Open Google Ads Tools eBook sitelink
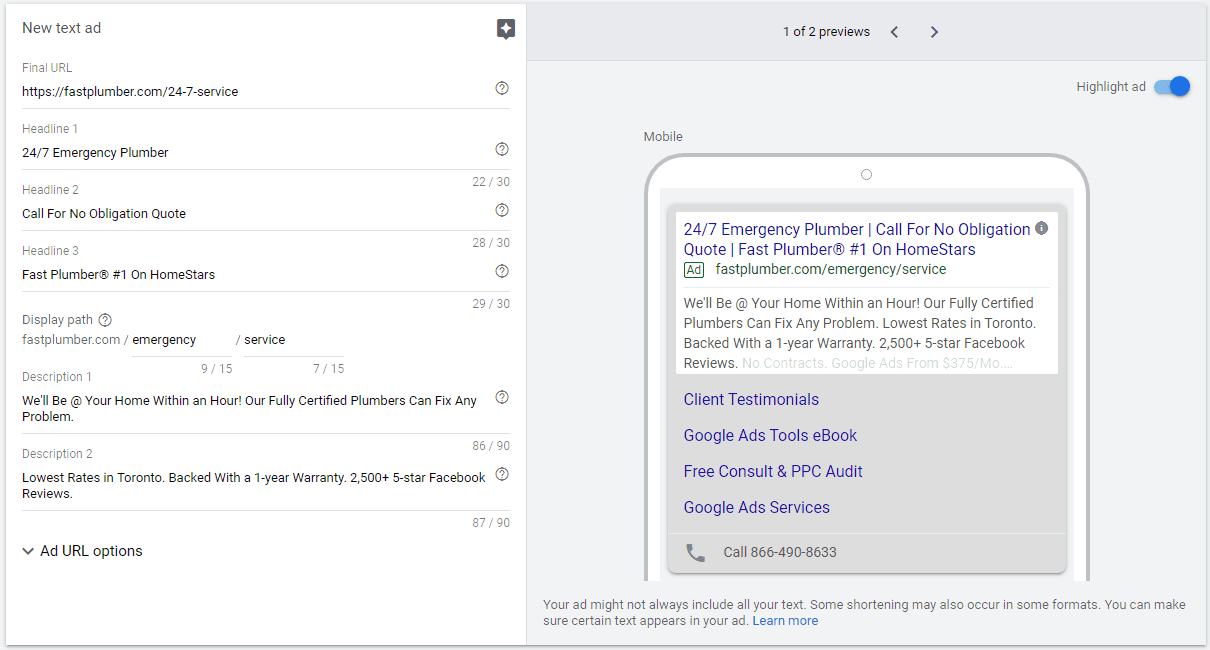Image resolution: width=1210 pixels, height=650 pixels. click(770, 436)
